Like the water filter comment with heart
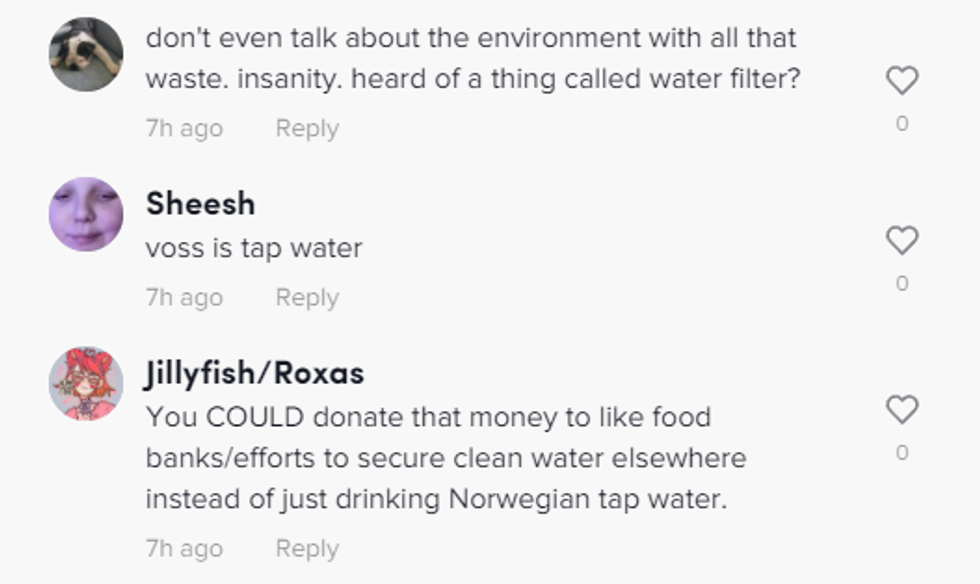980x584 pixels. (x=902, y=80)
